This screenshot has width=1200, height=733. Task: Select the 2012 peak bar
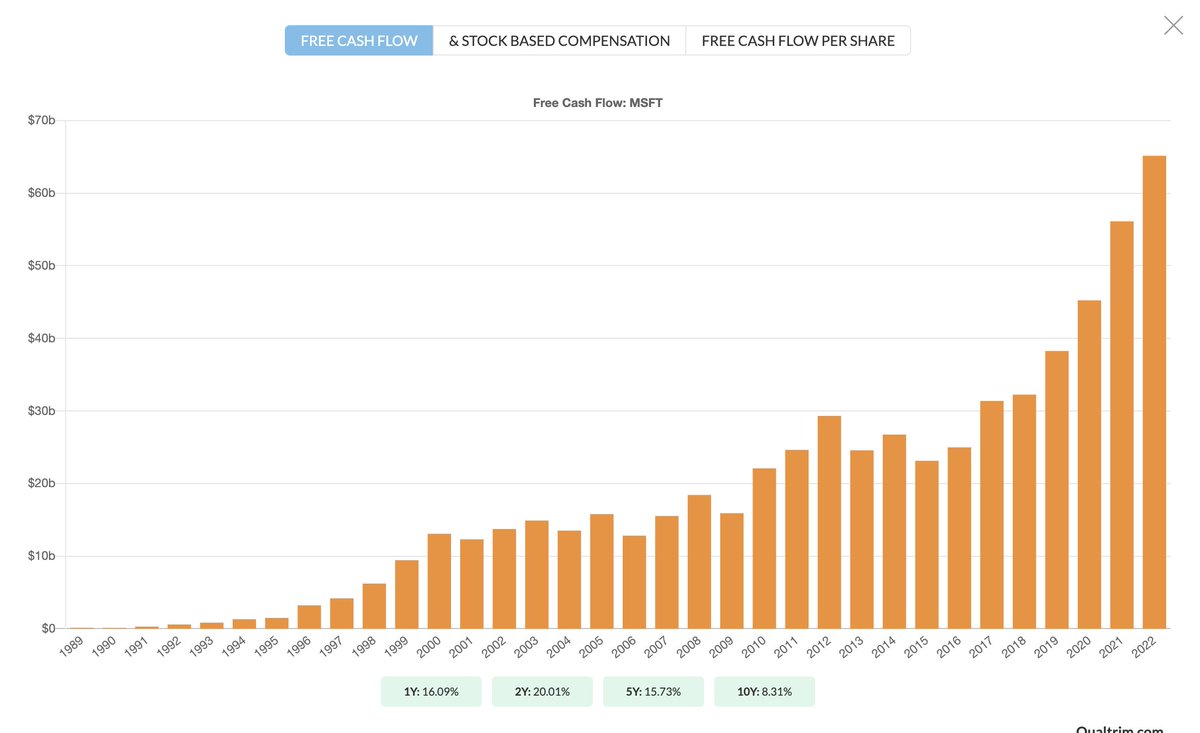click(829, 522)
